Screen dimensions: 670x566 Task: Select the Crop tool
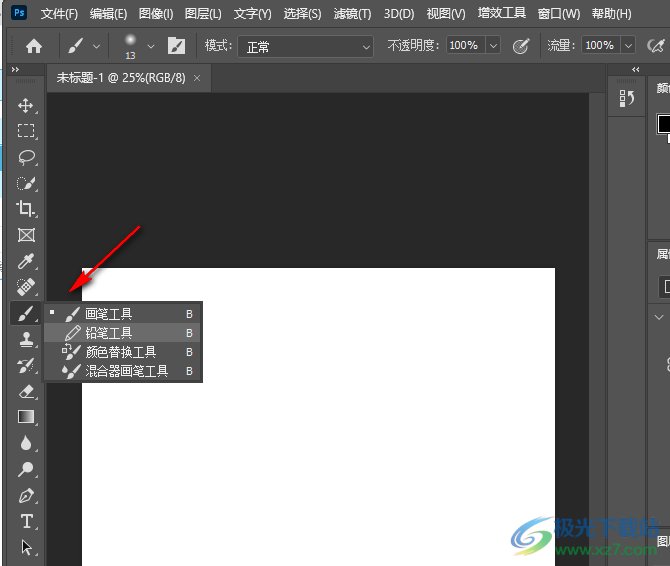tap(26, 209)
